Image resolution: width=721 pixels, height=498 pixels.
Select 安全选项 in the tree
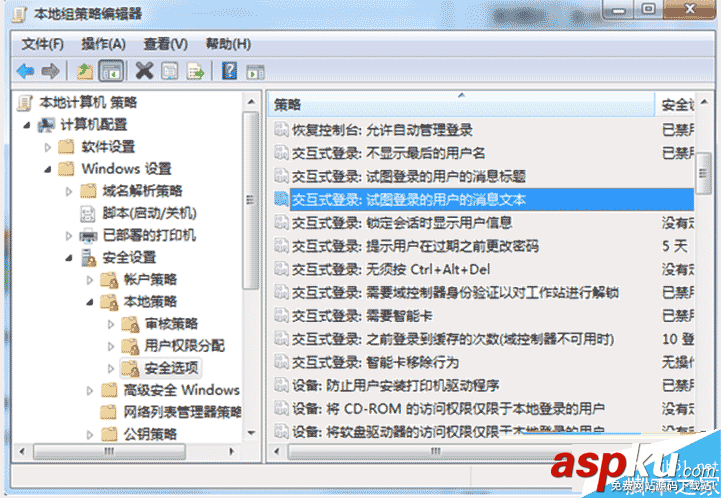click(171, 368)
